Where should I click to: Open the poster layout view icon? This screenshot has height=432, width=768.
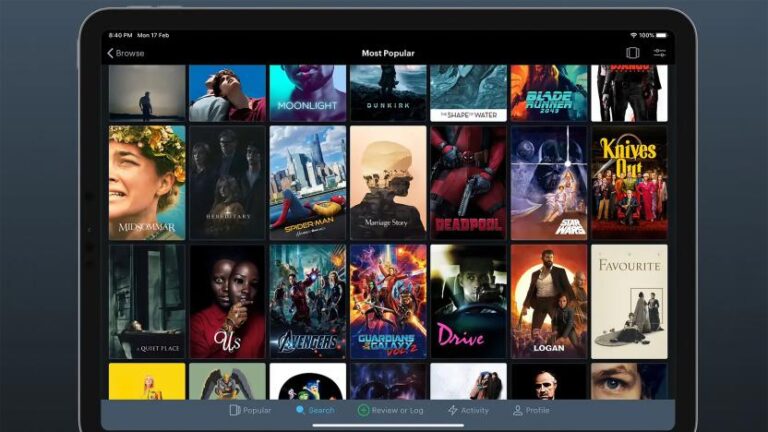(x=632, y=53)
